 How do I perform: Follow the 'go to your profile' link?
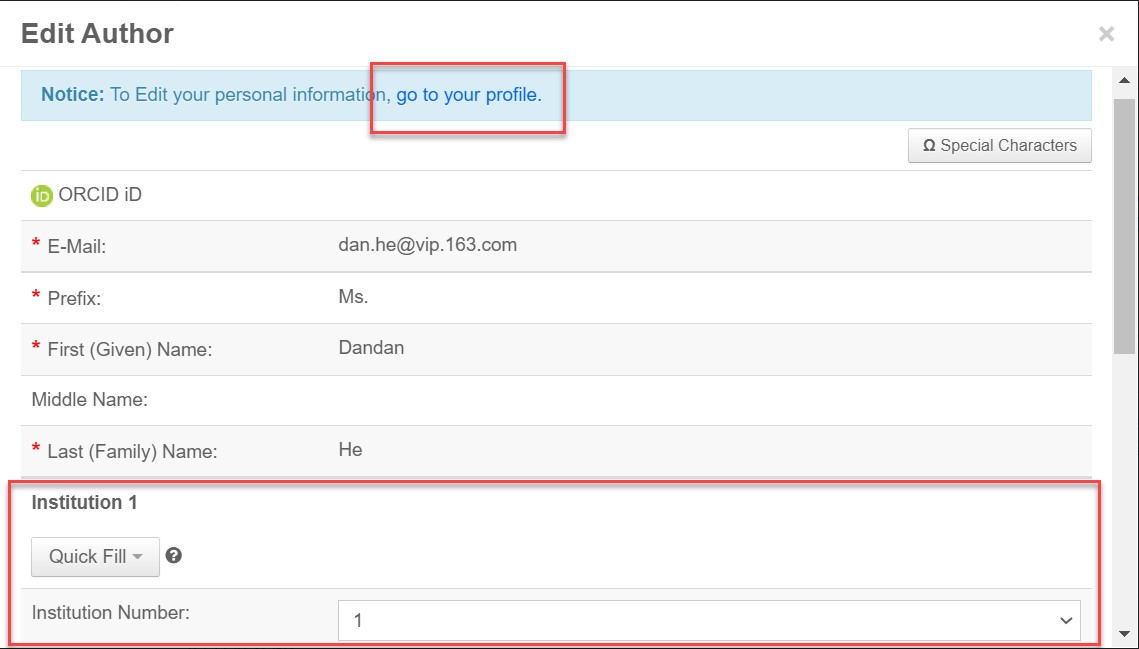click(x=468, y=95)
